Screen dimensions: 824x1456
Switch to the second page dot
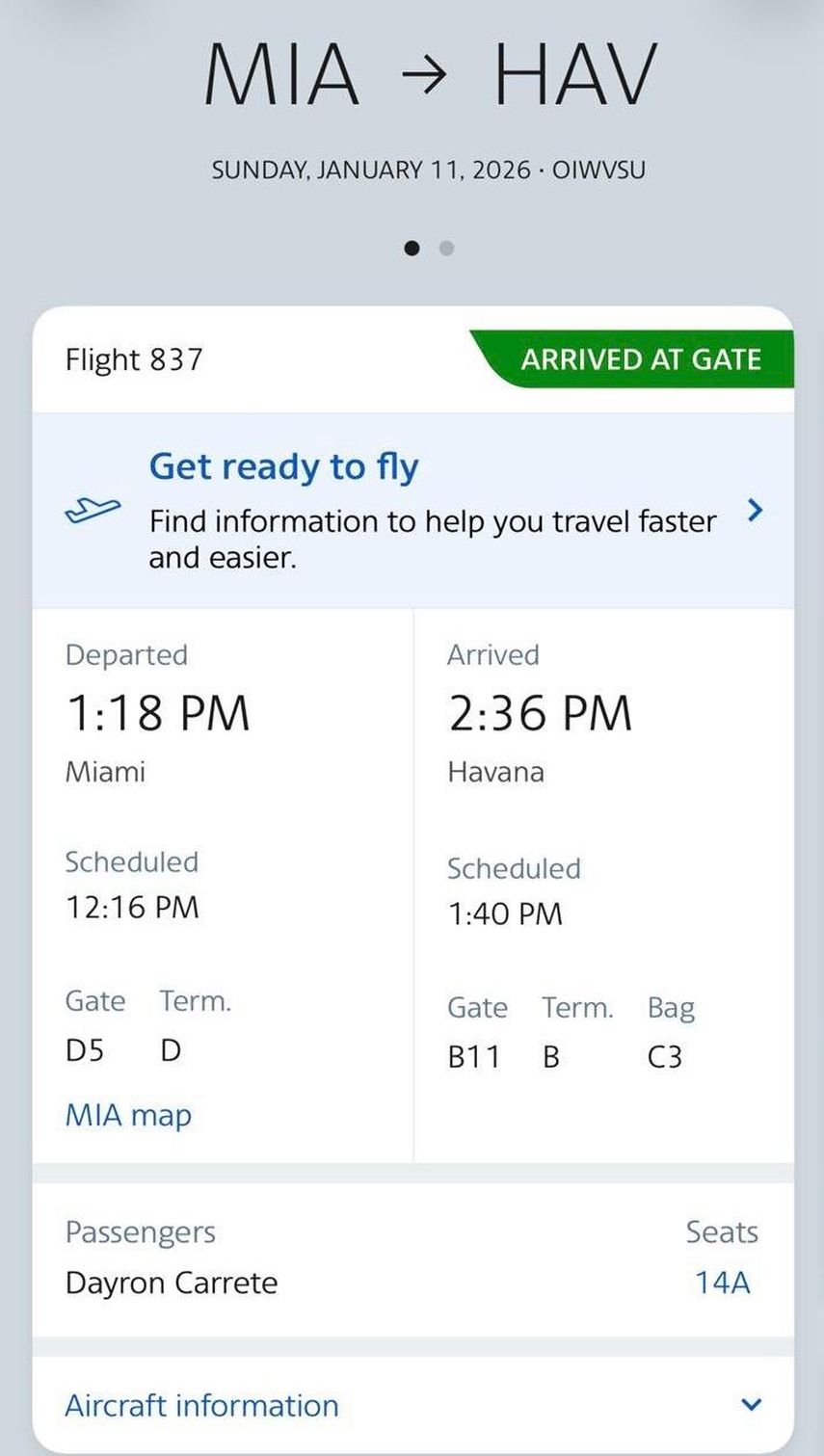point(446,248)
